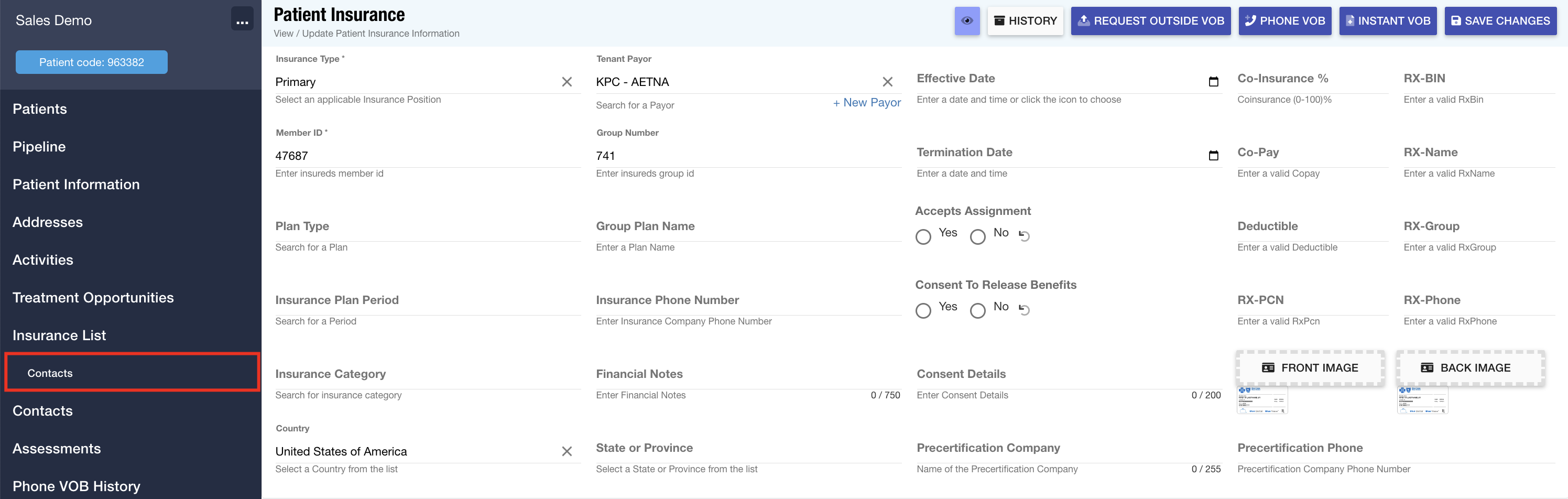
Task: Open the Effective Date calendar picker
Action: tap(1213, 82)
